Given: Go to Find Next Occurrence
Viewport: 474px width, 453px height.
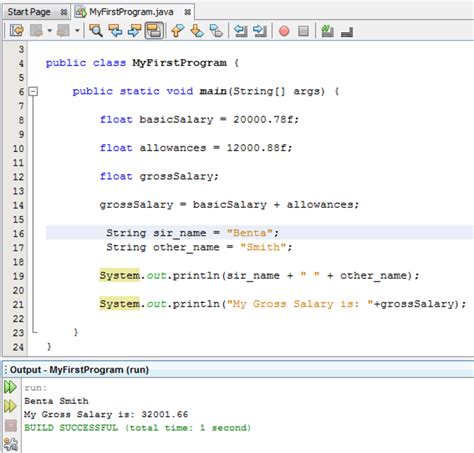Looking at the screenshot, I should click(x=135, y=31).
